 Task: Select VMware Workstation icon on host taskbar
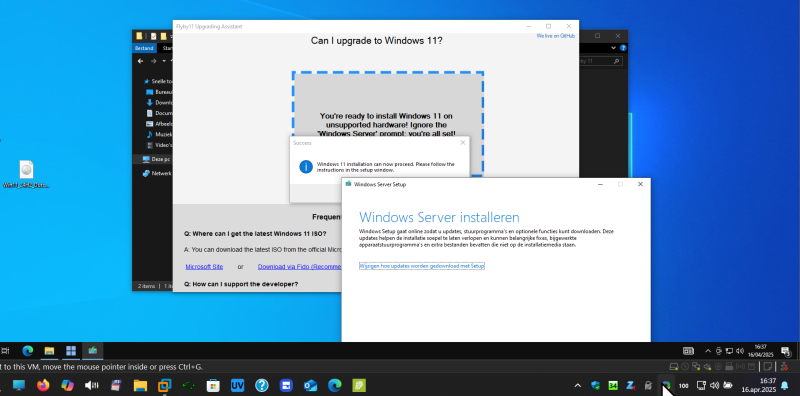tap(165, 385)
